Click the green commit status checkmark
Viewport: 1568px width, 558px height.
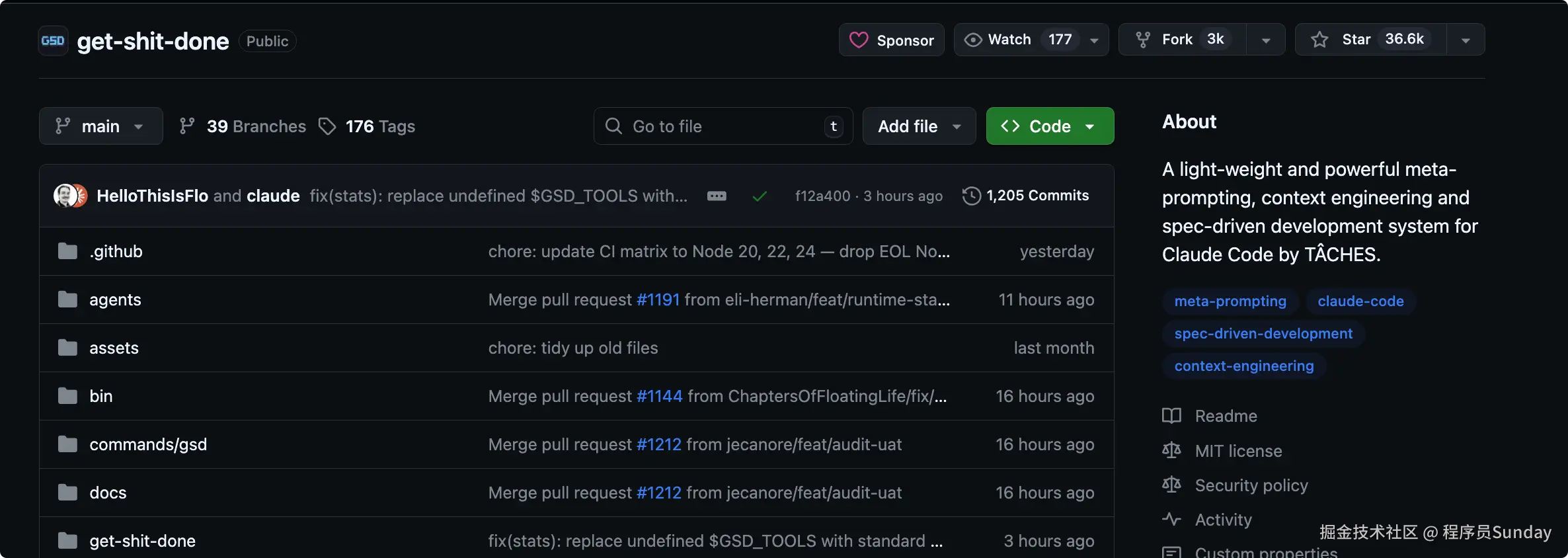tap(760, 196)
